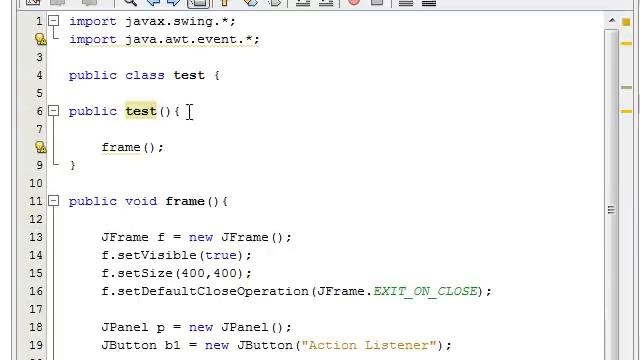Click the editor scrollbar up arrow

(x=611, y=20)
